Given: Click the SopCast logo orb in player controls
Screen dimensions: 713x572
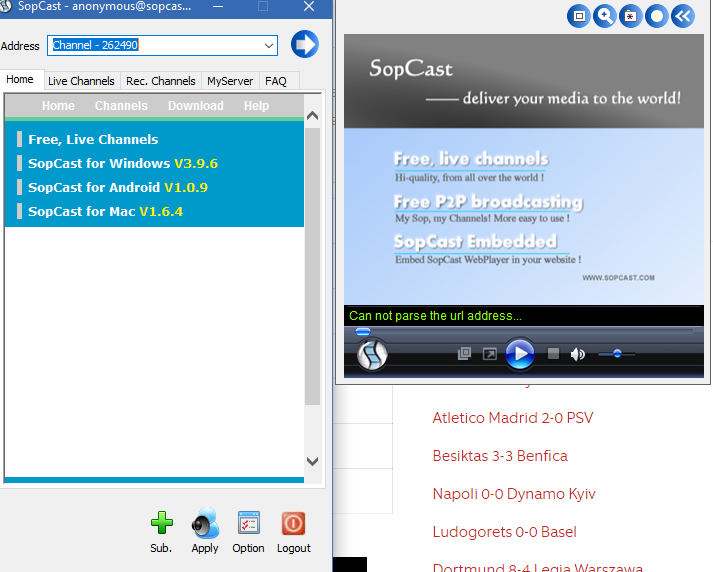Looking at the screenshot, I should pyautogui.click(x=372, y=354).
